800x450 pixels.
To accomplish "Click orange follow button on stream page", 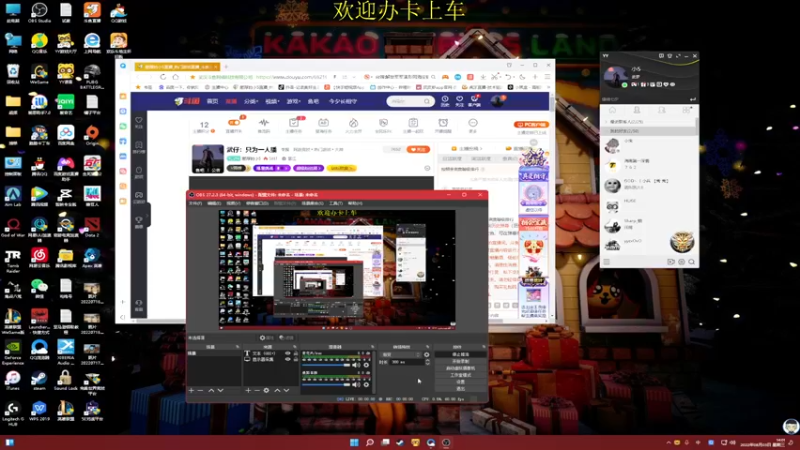I will (418, 149).
